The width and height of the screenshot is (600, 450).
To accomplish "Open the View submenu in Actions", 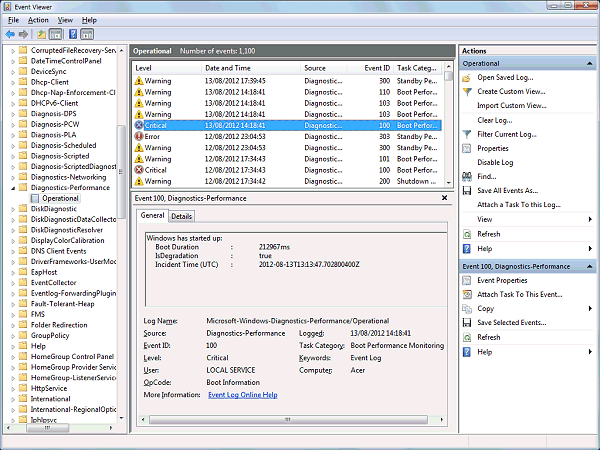I will coord(485,219).
